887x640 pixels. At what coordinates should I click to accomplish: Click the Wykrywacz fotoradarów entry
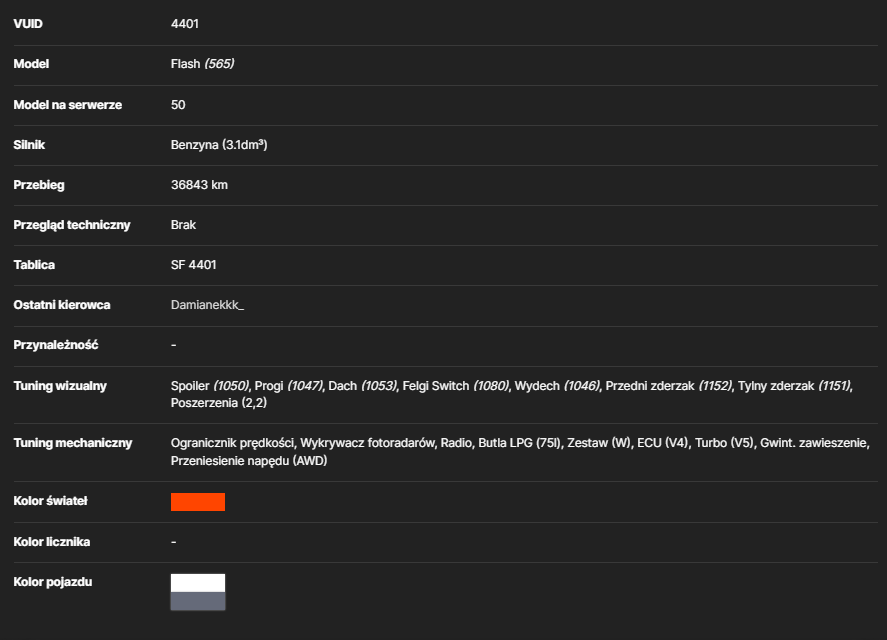coord(367,443)
